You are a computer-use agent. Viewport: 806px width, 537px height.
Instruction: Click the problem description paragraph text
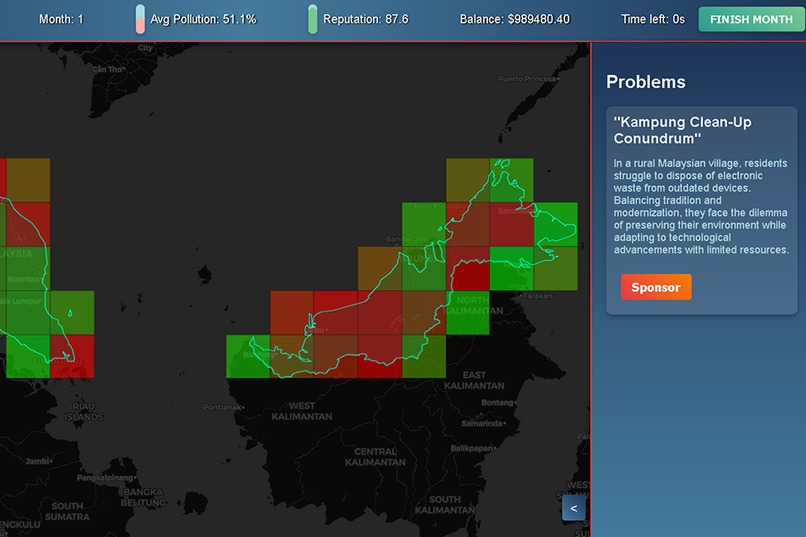tap(701, 207)
